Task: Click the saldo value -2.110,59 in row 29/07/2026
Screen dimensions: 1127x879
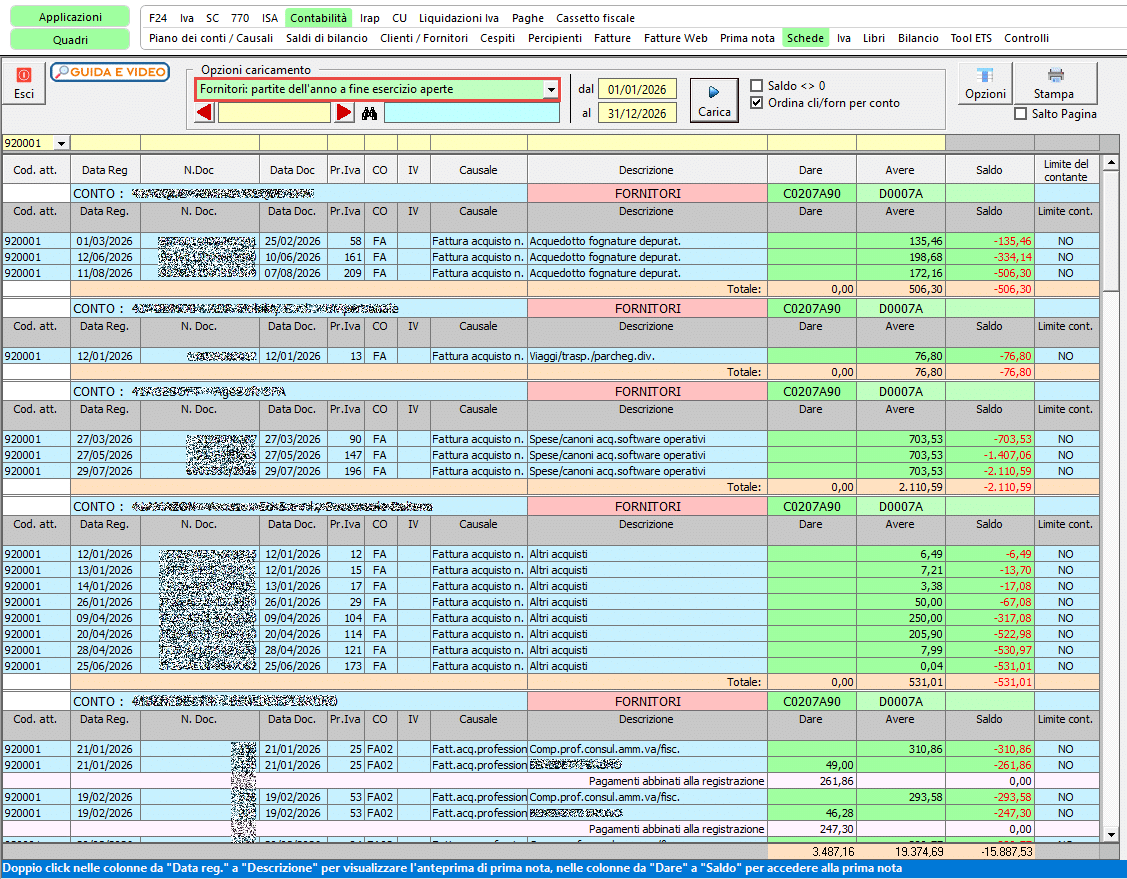Action: point(990,471)
